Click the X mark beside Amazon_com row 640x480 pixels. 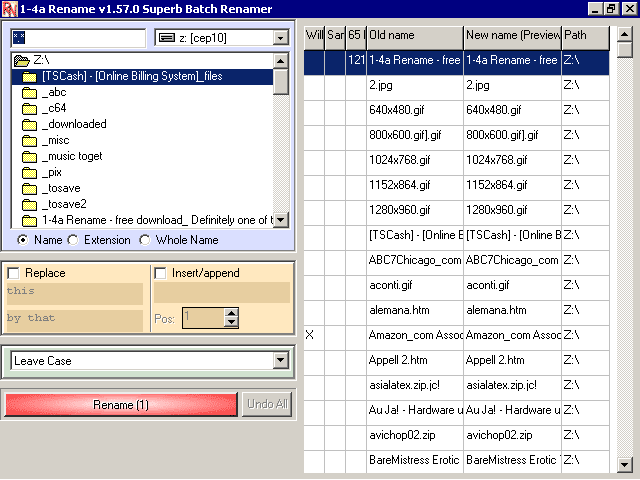pyautogui.click(x=310, y=335)
